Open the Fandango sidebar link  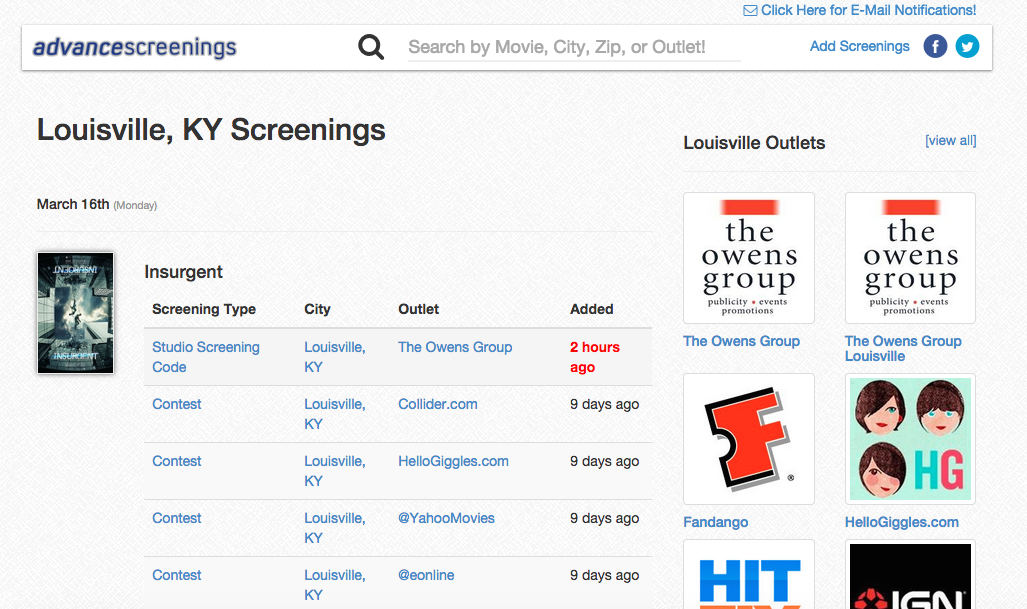[715, 522]
